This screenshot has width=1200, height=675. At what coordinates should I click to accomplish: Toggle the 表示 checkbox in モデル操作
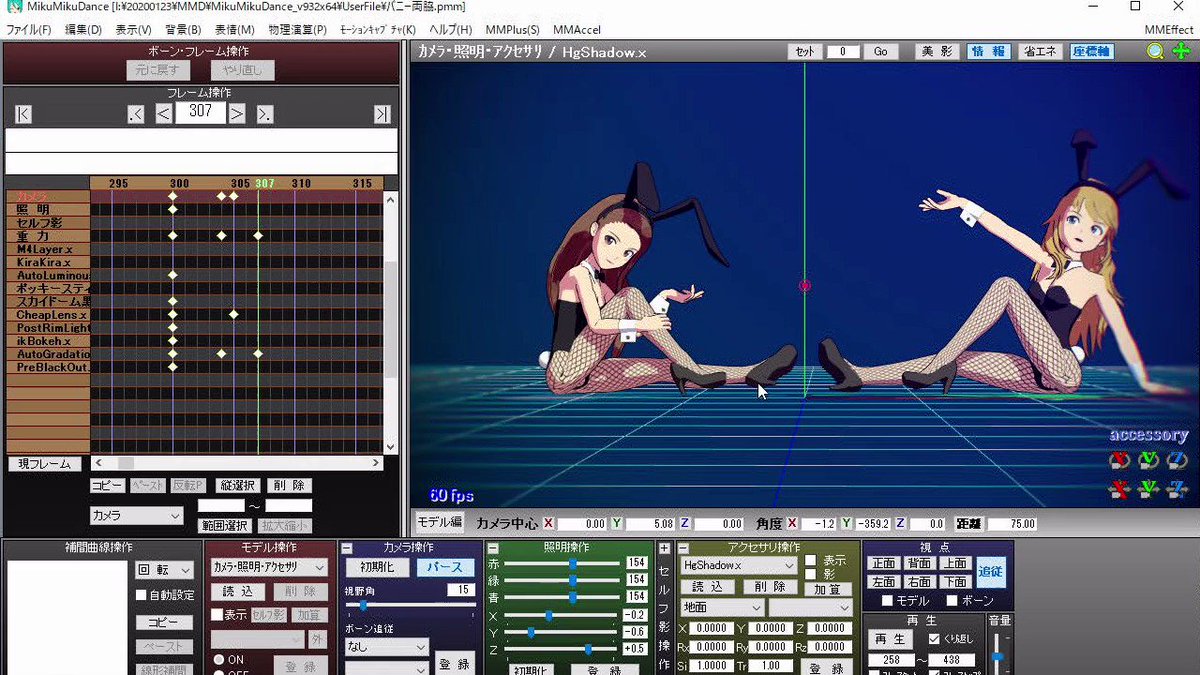click(x=217, y=614)
